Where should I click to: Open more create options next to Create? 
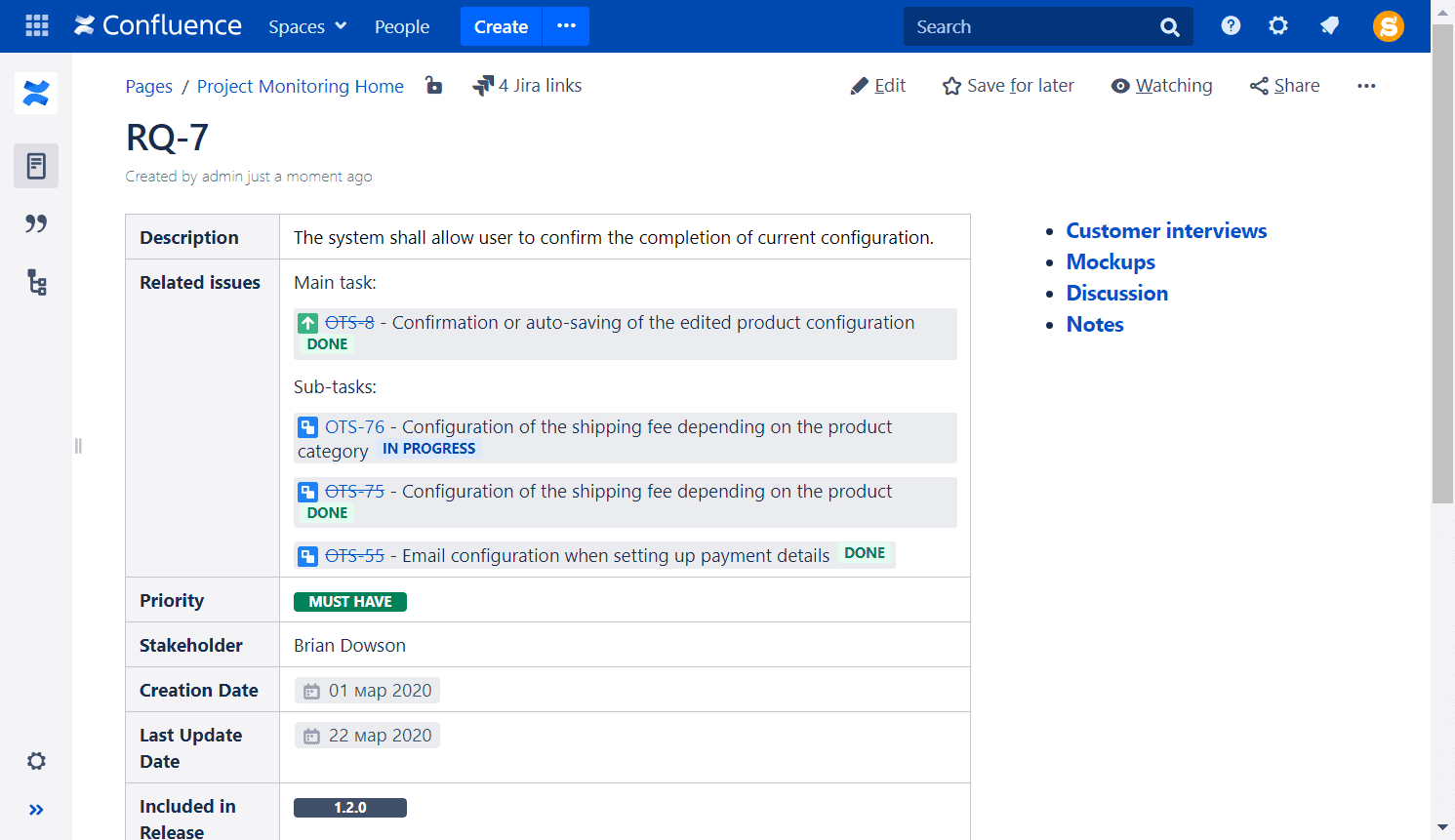click(x=565, y=26)
